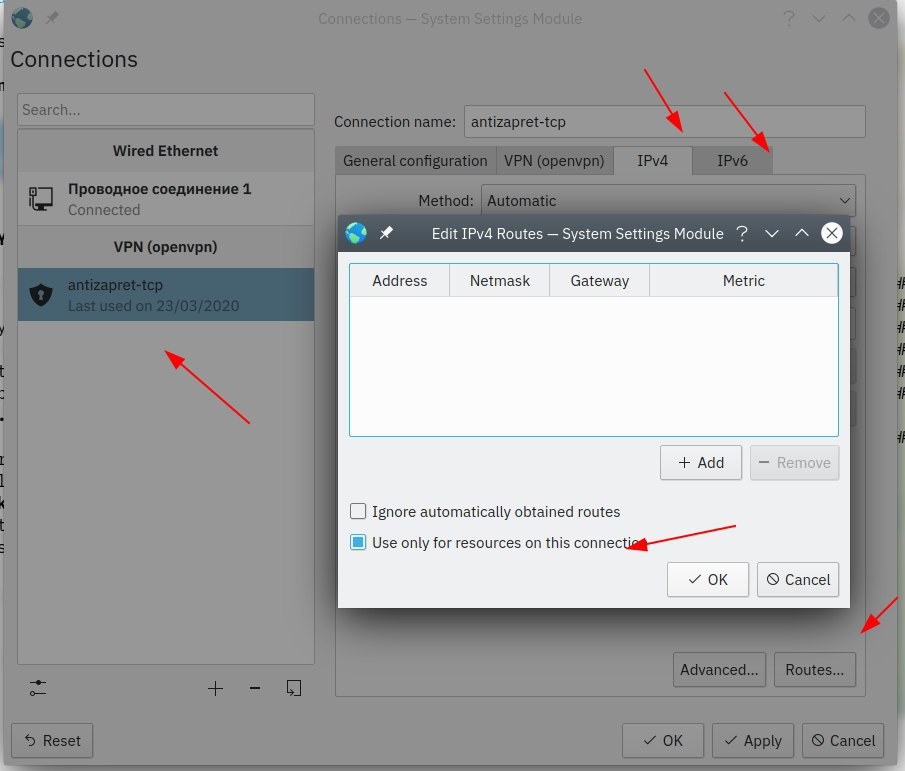This screenshot has width=905, height=771.
Task: Click OK at the bottom of the Connections window
Action: pyautogui.click(x=663, y=740)
